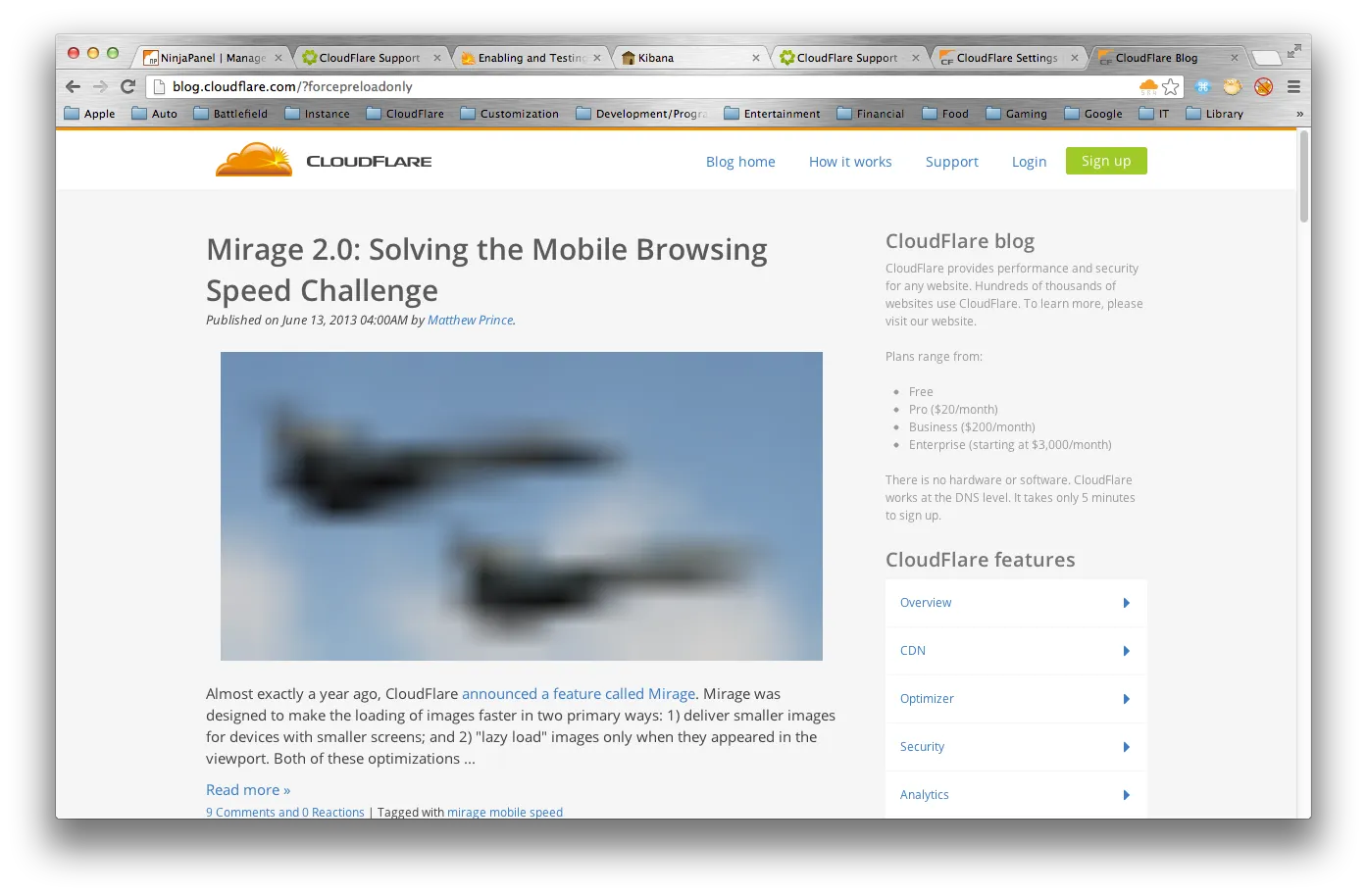This screenshot has height=896, width=1367.
Task: Click the page's vertical scrollbar thumb
Action: (1303, 176)
